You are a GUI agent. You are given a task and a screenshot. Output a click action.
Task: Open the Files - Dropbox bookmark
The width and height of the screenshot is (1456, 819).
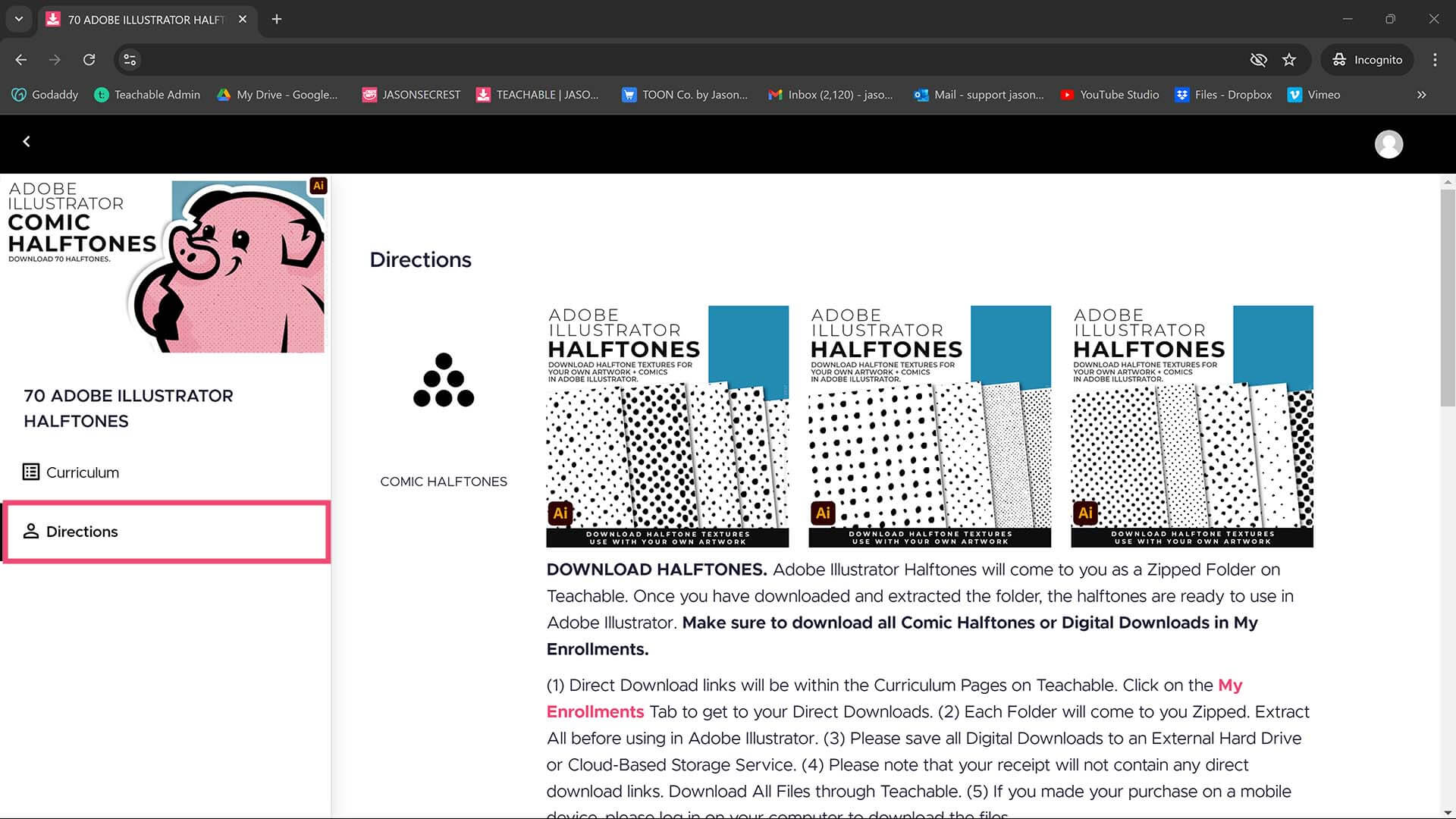(1223, 95)
